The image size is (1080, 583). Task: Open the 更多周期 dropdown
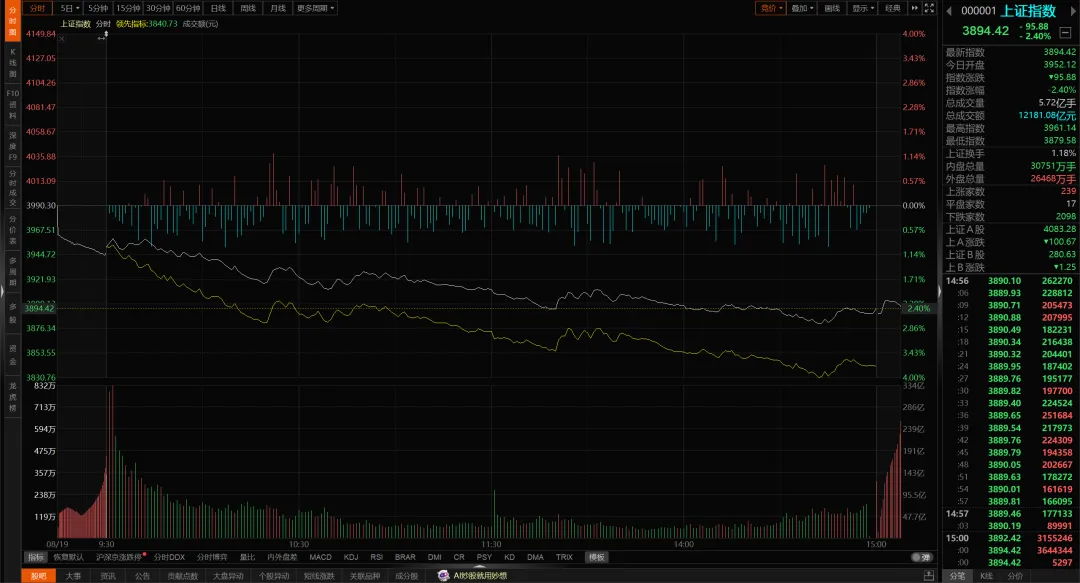point(315,8)
